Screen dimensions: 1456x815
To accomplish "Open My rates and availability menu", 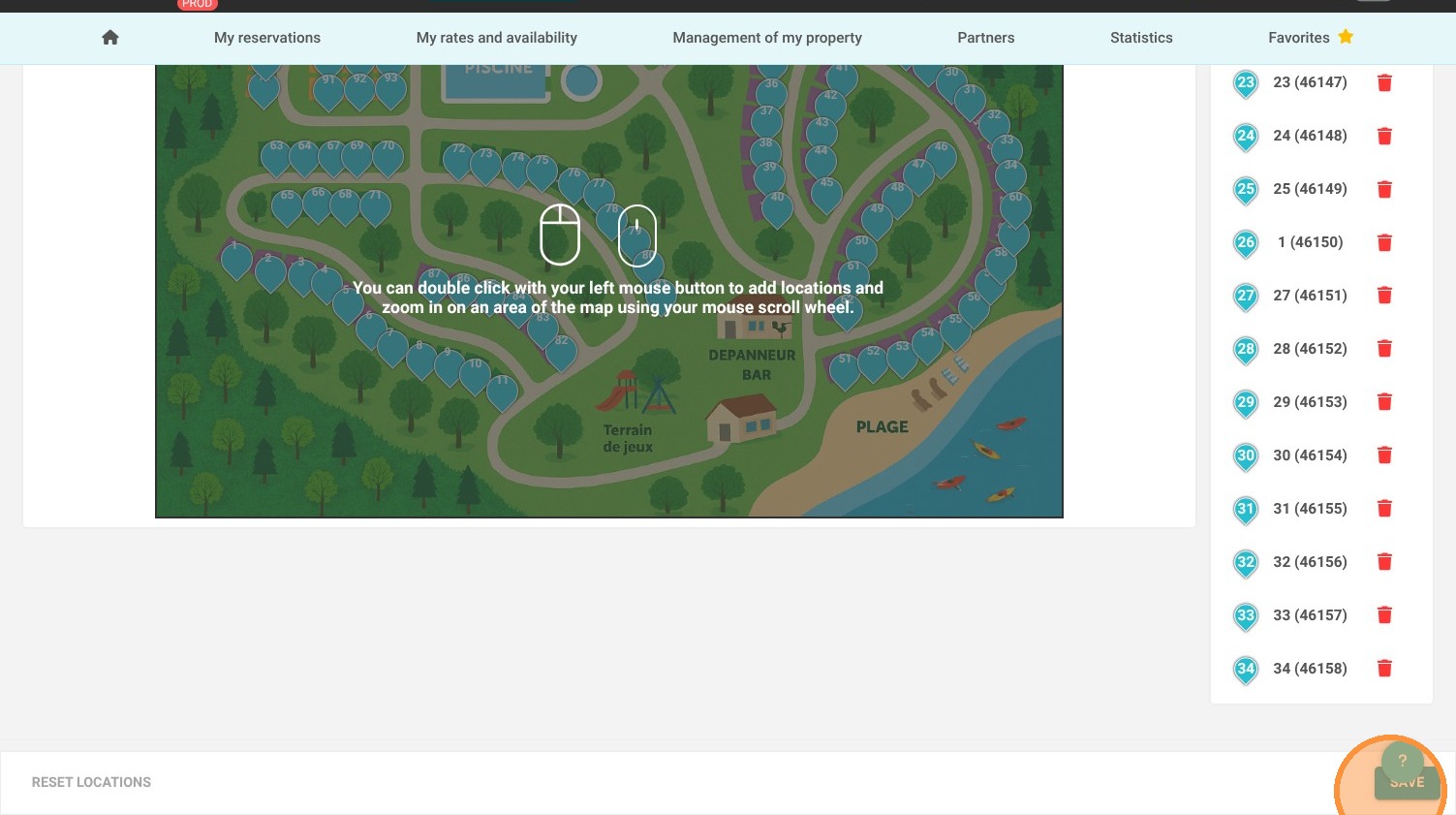I will tap(497, 38).
